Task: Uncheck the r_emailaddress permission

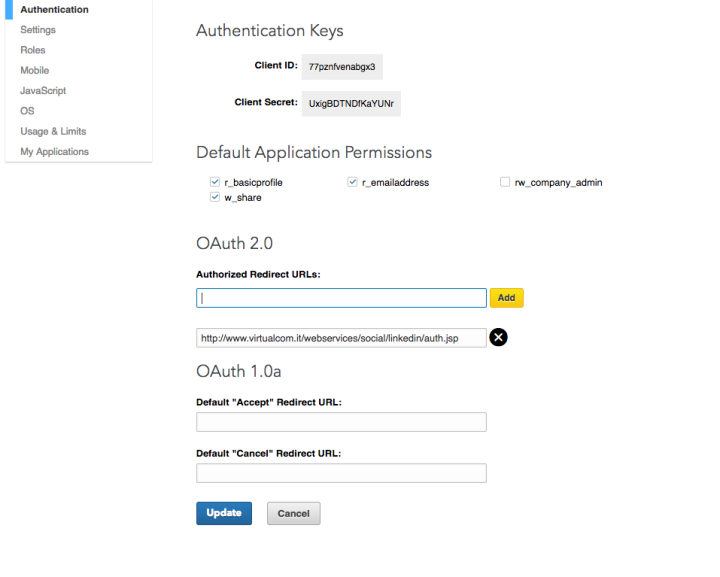Action: point(353,182)
